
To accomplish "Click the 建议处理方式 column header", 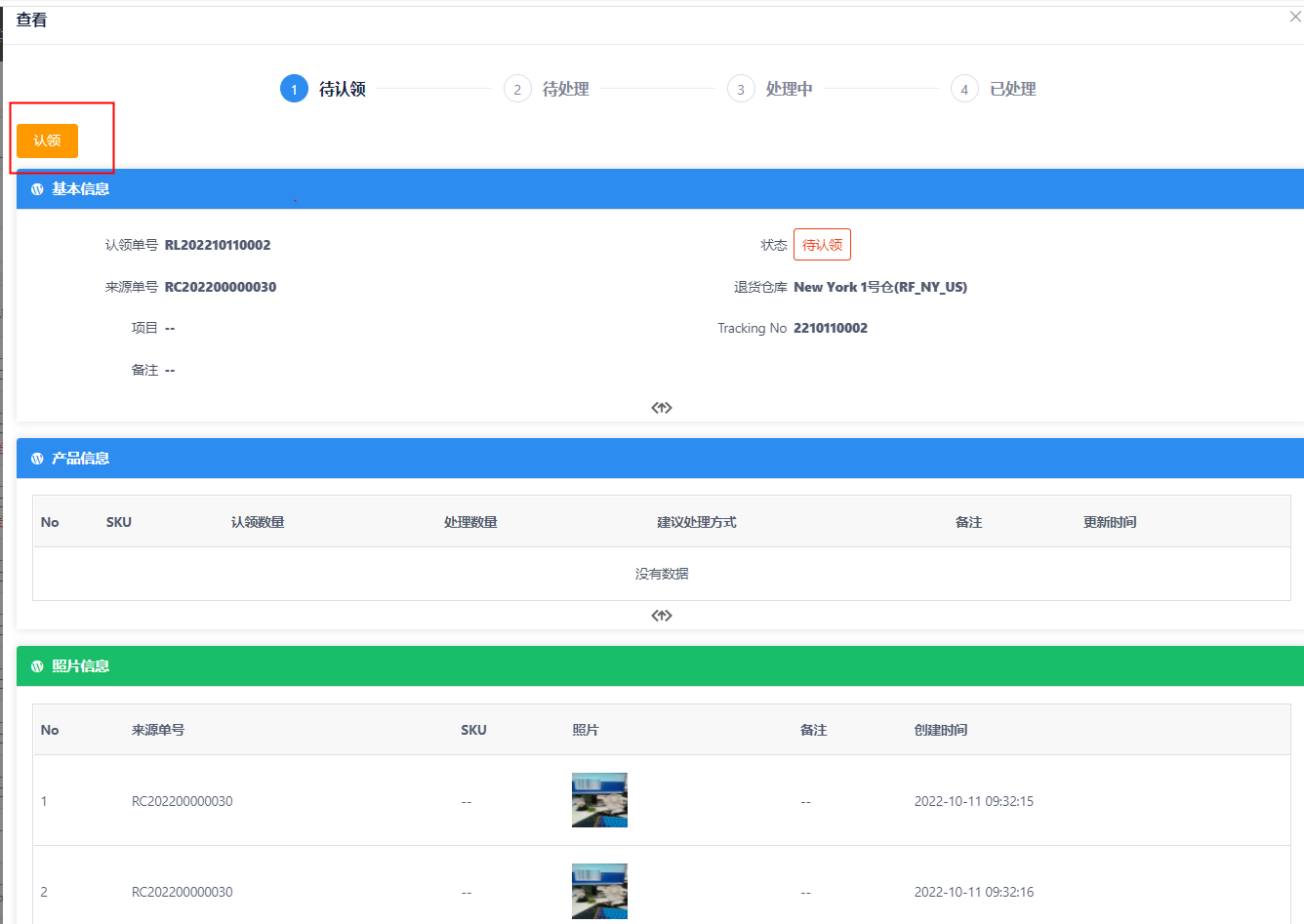I will [x=697, y=522].
